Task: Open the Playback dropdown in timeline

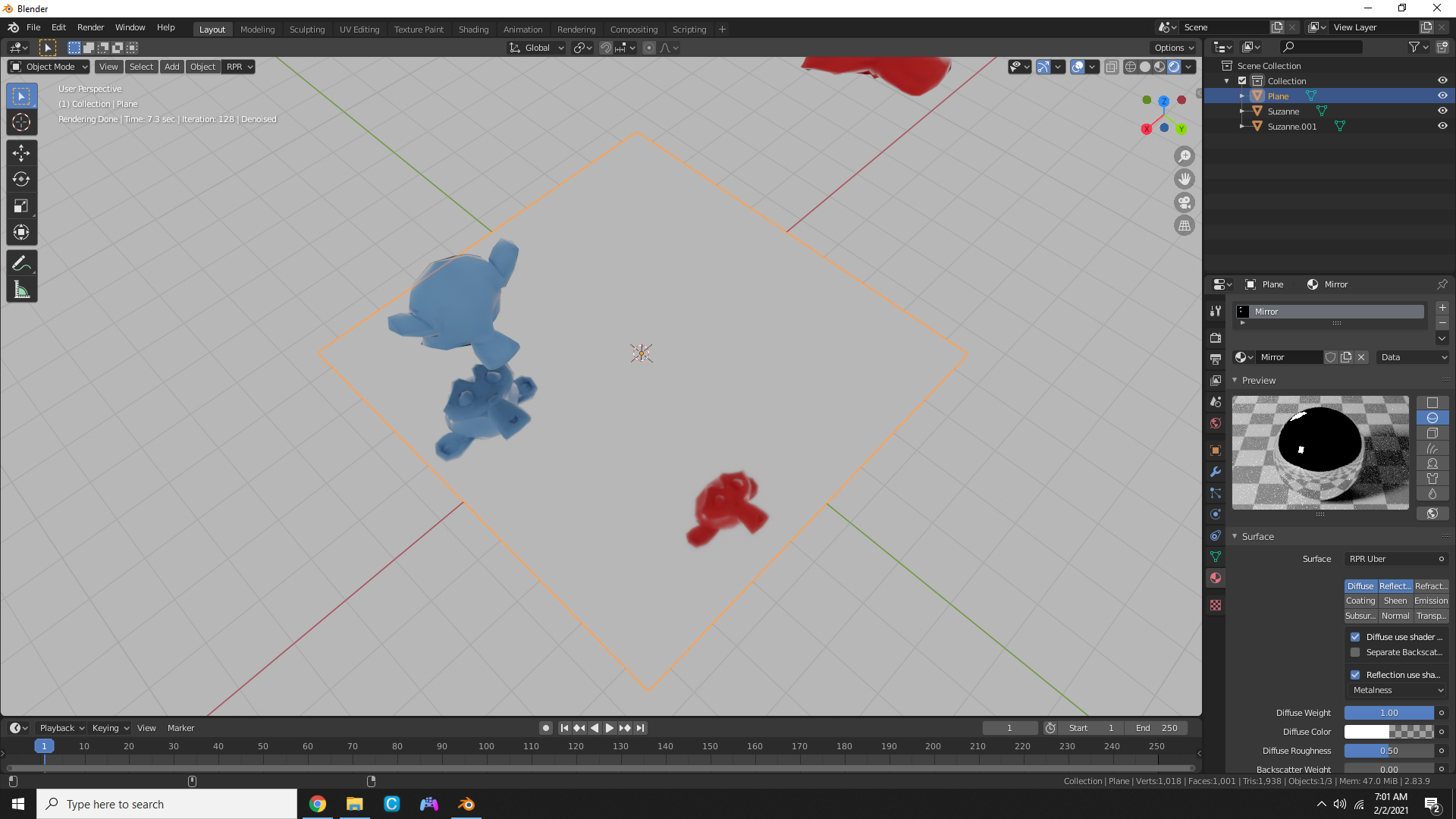Action: click(x=61, y=728)
